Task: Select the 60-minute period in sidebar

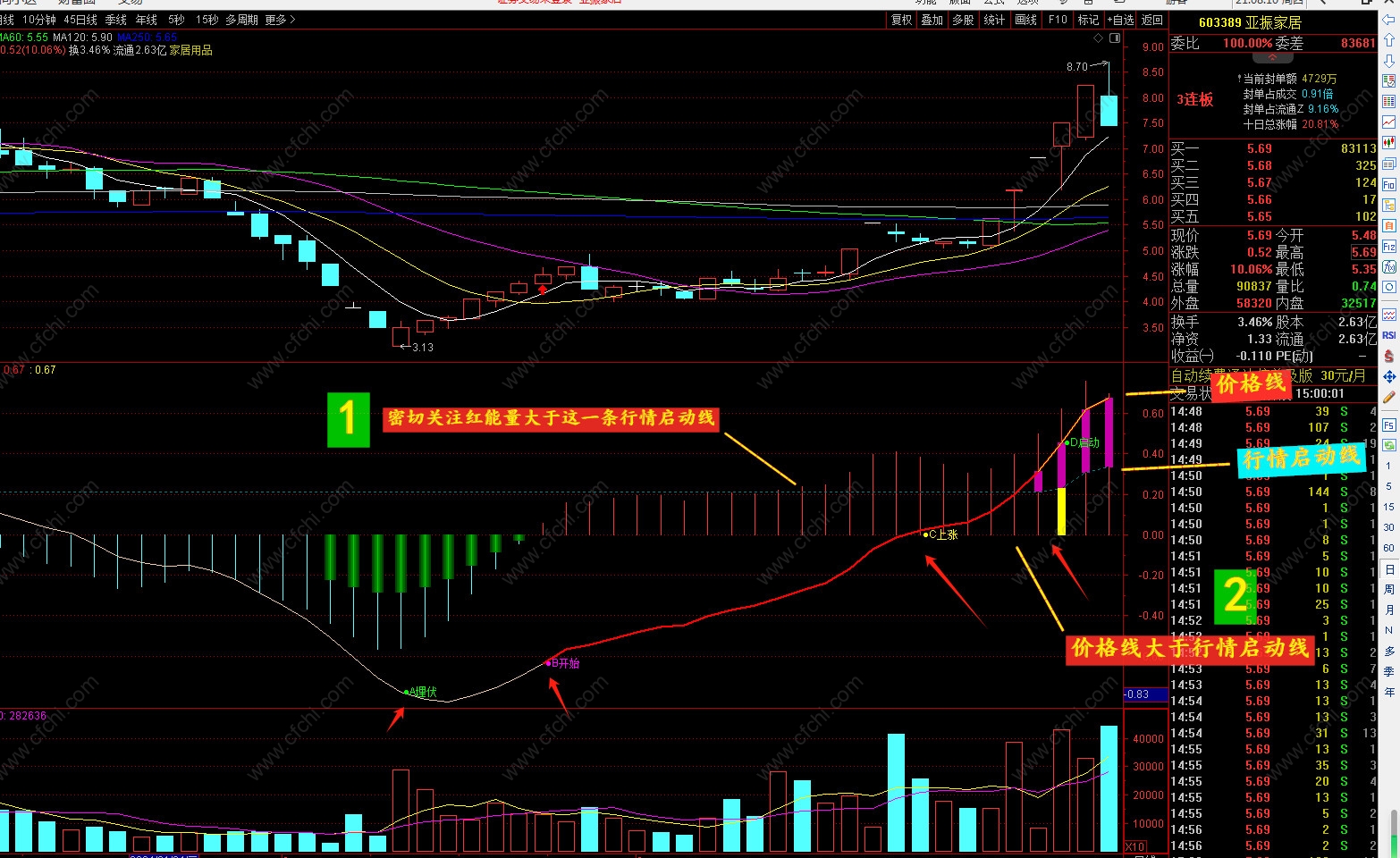Action: [x=1389, y=548]
